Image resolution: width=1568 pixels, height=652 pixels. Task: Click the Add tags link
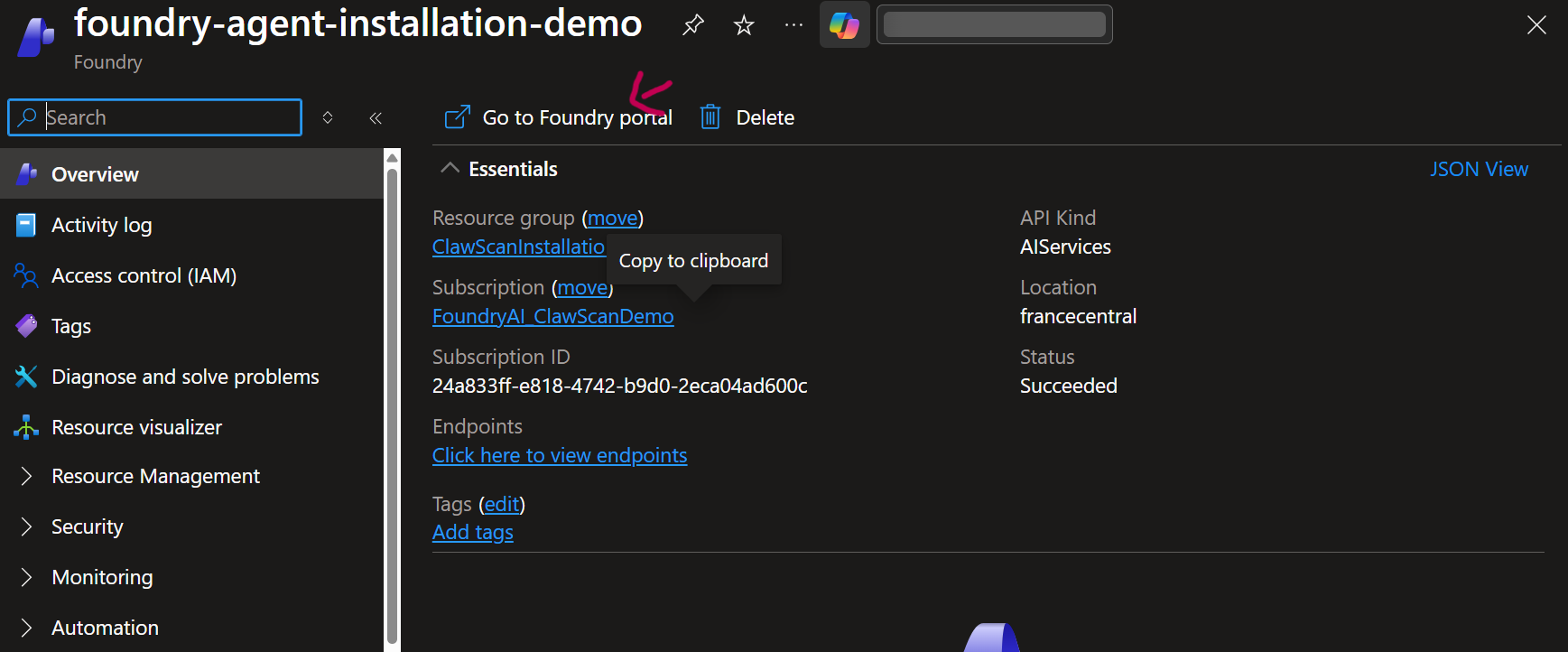click(473, 532)
